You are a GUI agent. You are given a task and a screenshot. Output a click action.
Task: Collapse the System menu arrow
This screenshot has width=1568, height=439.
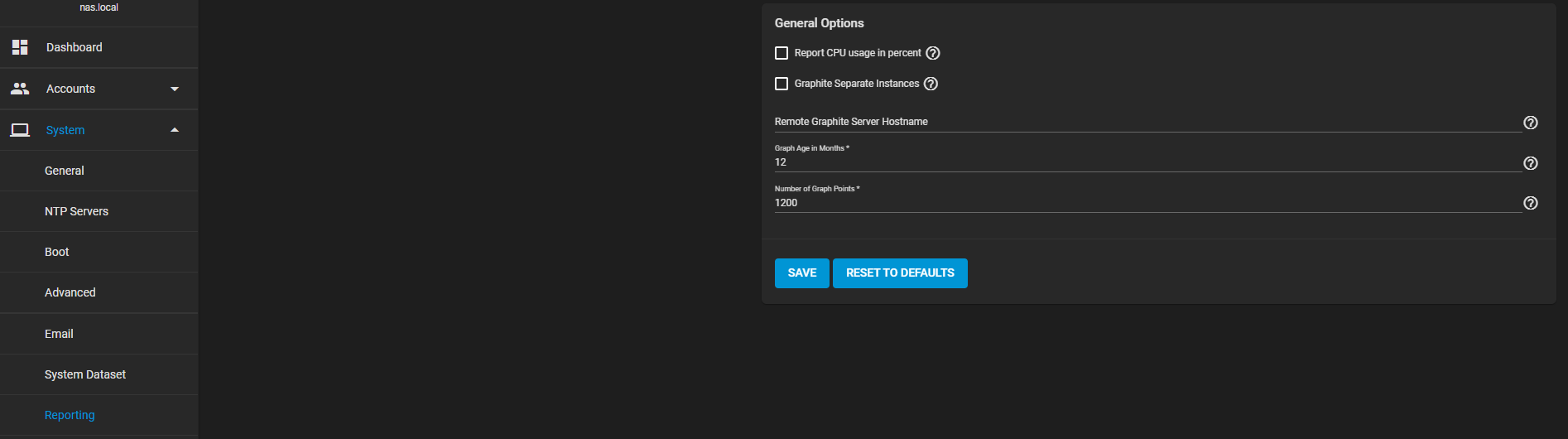[x=175, y=130]
